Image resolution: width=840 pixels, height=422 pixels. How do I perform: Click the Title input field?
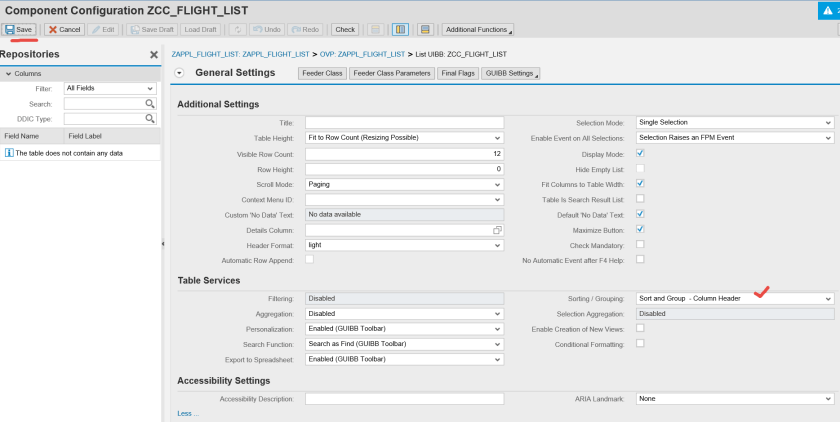click(403, 123)
